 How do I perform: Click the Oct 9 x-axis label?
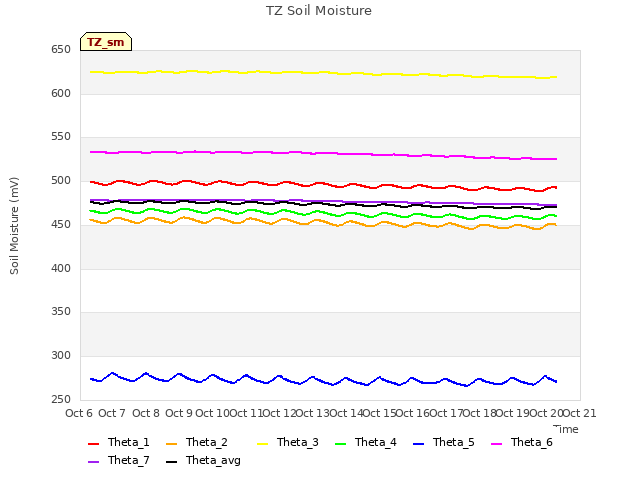click(x=179, y=413)
